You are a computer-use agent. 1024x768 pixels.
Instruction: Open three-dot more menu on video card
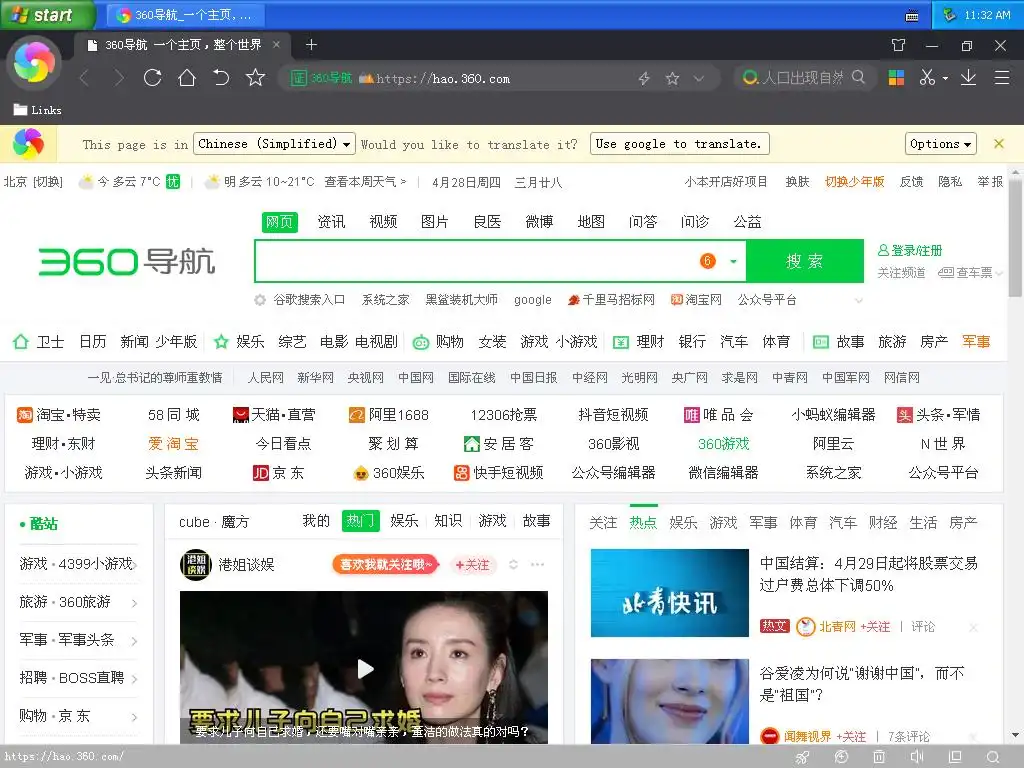[537, 564]
